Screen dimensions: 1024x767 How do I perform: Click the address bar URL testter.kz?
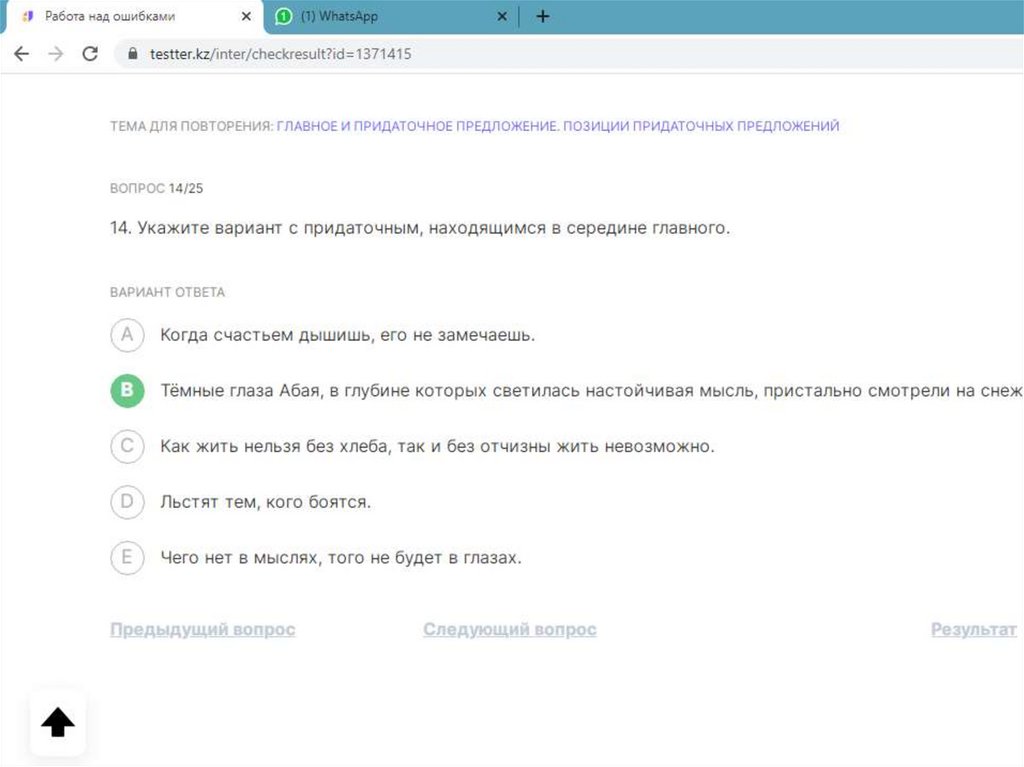281,54
